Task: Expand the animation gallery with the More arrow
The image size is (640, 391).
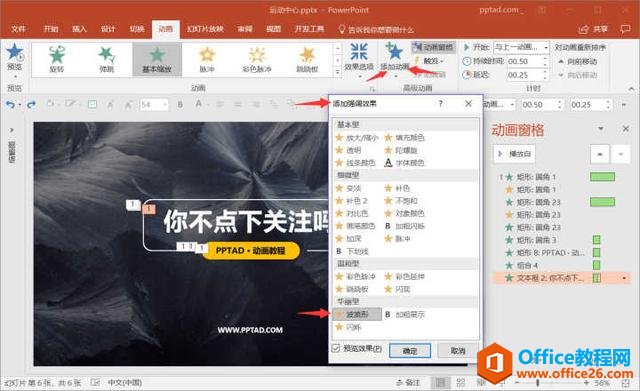Action: point(338,71)
